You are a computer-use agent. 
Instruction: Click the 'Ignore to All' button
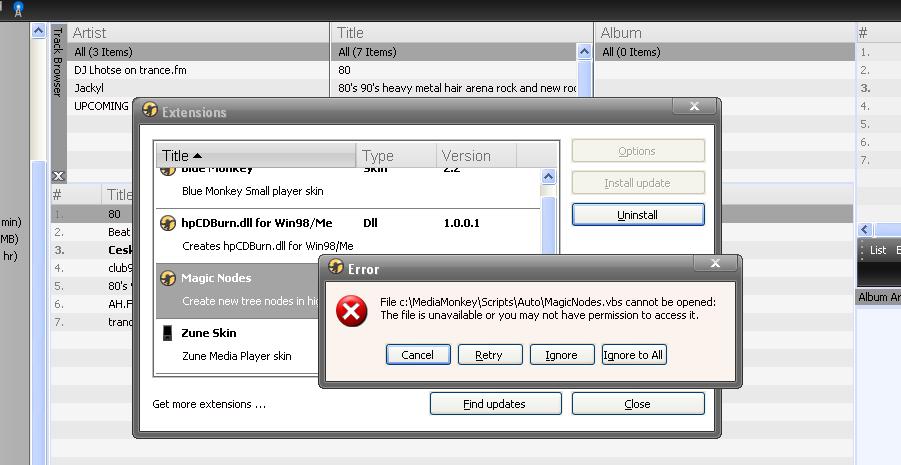tap(633, 355)
